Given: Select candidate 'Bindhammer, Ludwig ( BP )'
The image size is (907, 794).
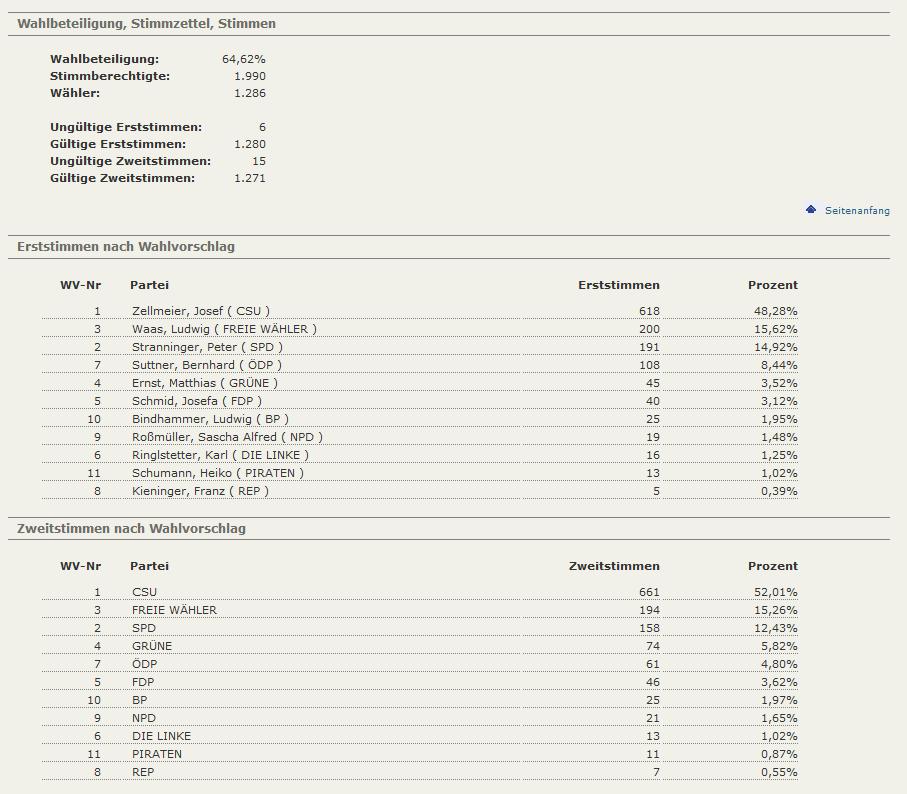Looking at the screenshot, I should click(210, 419).
